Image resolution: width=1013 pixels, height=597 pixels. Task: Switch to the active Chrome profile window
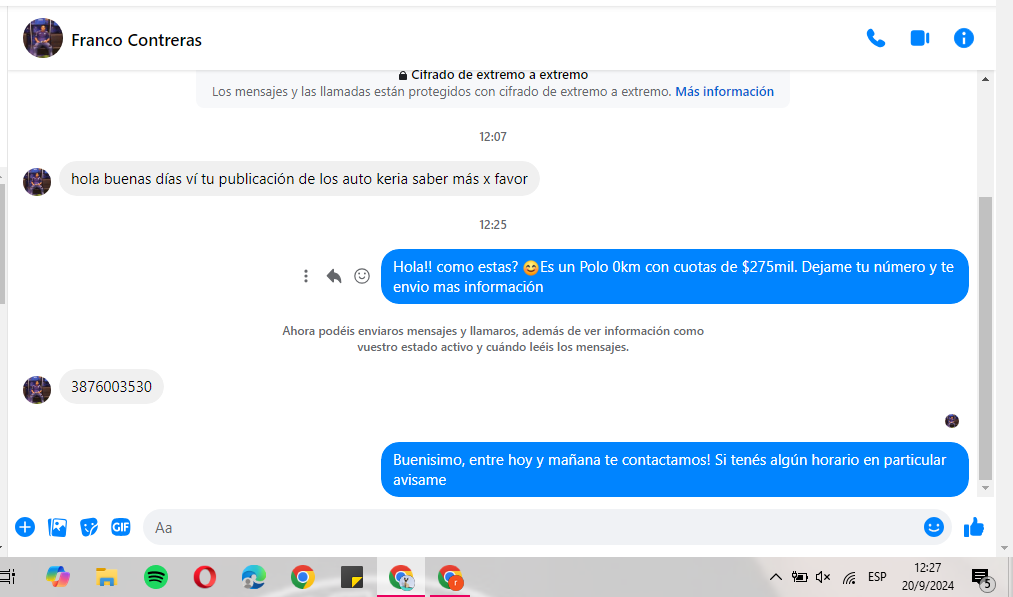pos(401,577)
